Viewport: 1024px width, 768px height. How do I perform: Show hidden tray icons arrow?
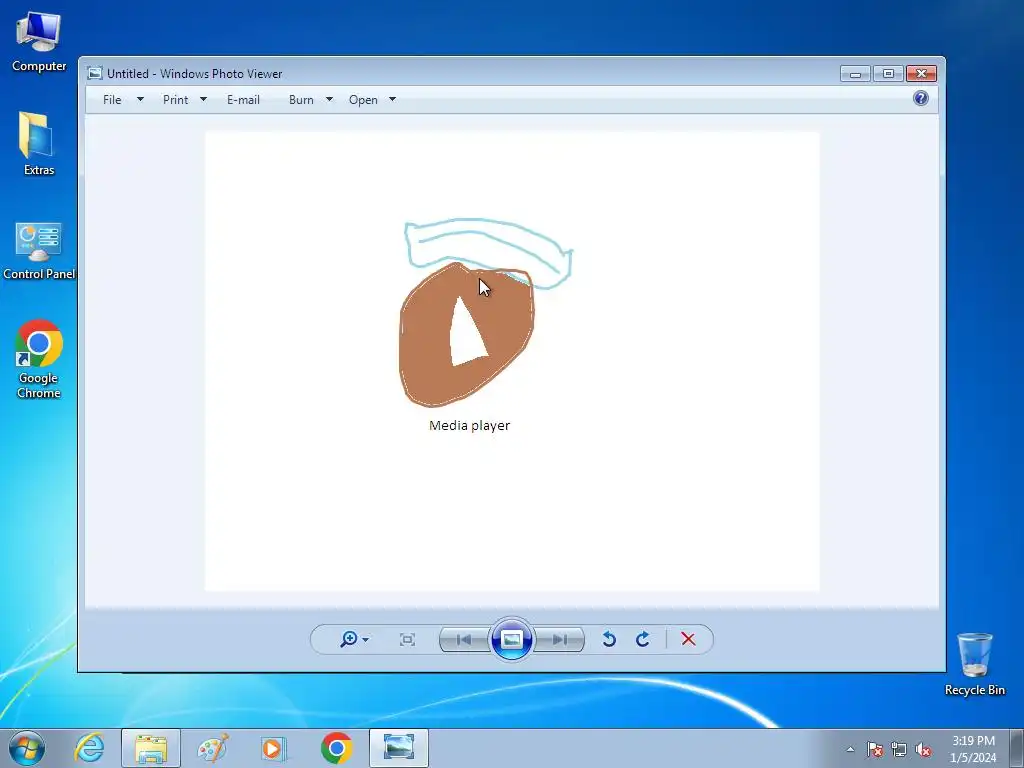point(850,749)
